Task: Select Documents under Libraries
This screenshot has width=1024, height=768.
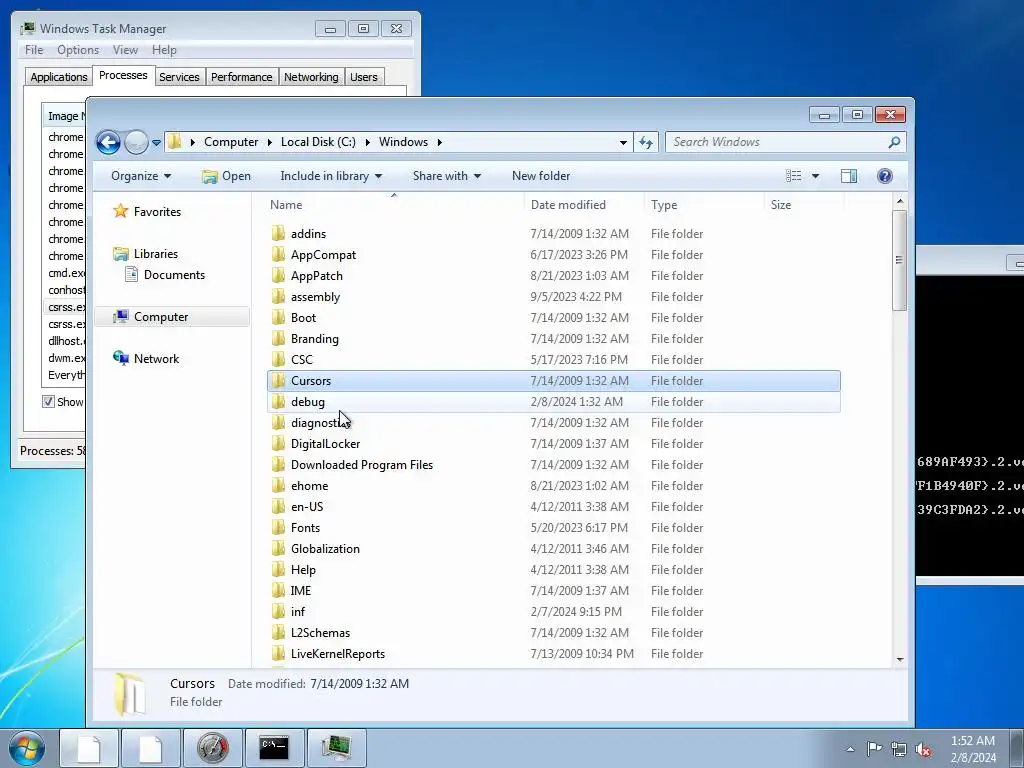Action: (x=174, y=275)
